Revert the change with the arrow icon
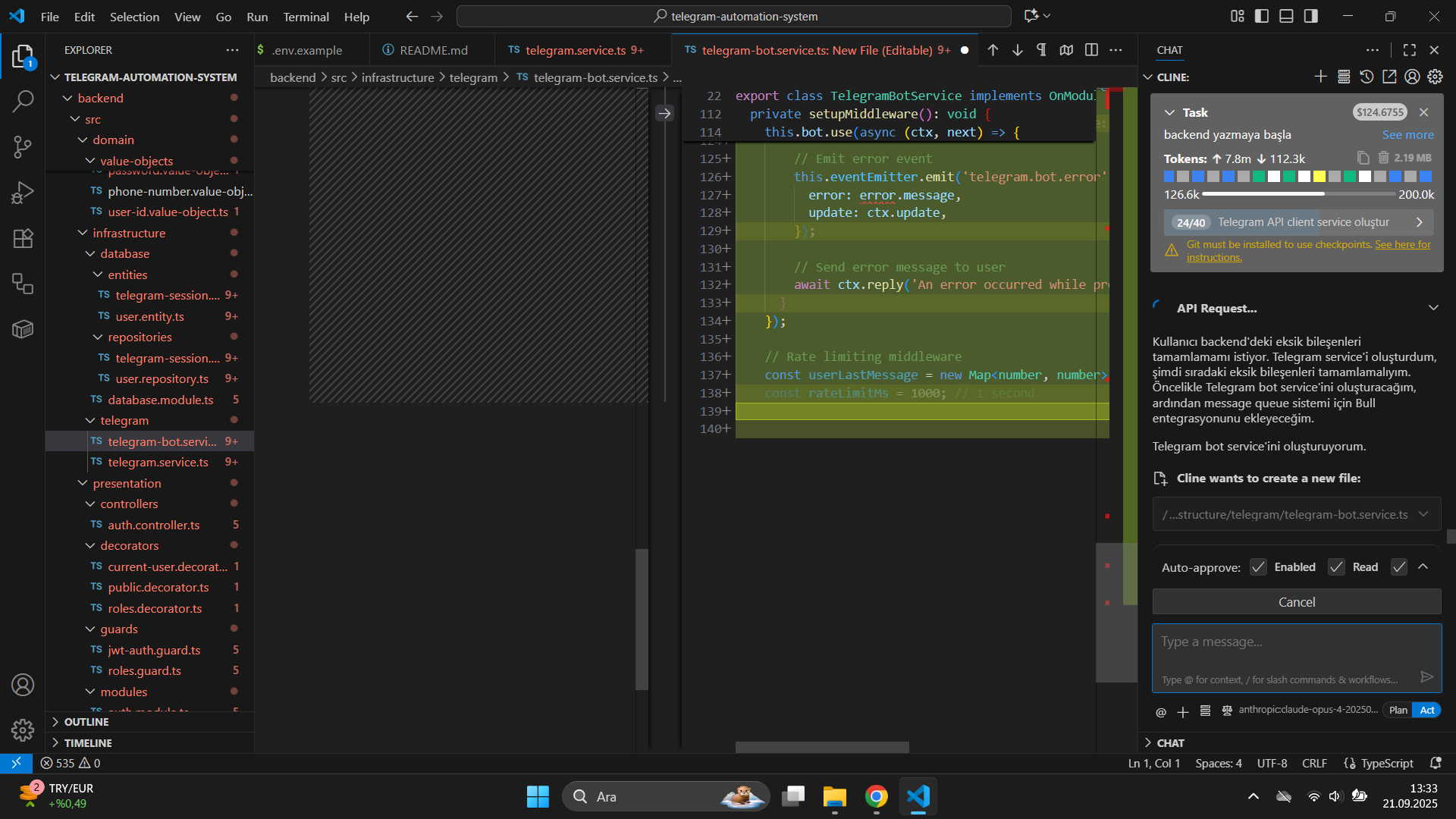1456x819 pixels. [x=664, y=114]
